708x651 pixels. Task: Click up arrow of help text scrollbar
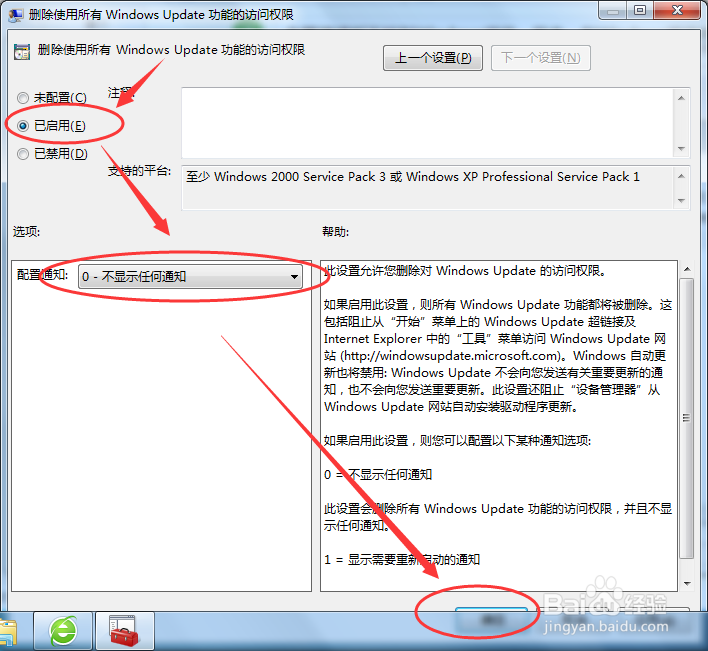(687, 269)
